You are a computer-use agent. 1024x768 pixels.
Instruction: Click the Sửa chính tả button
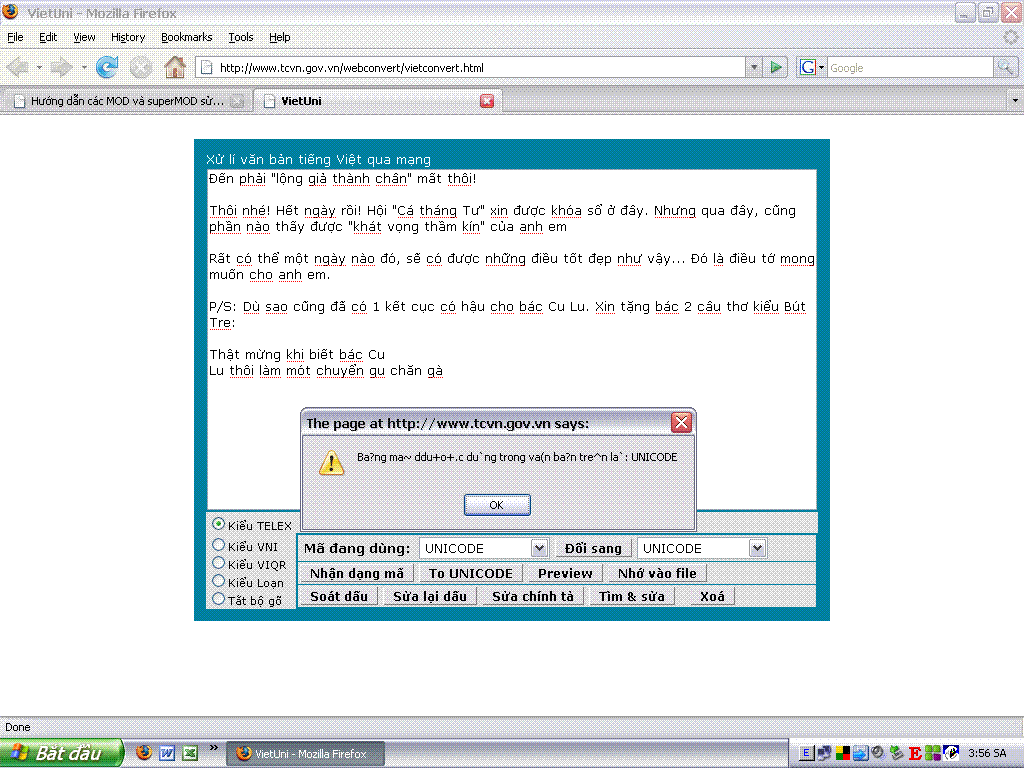point(532,596)
